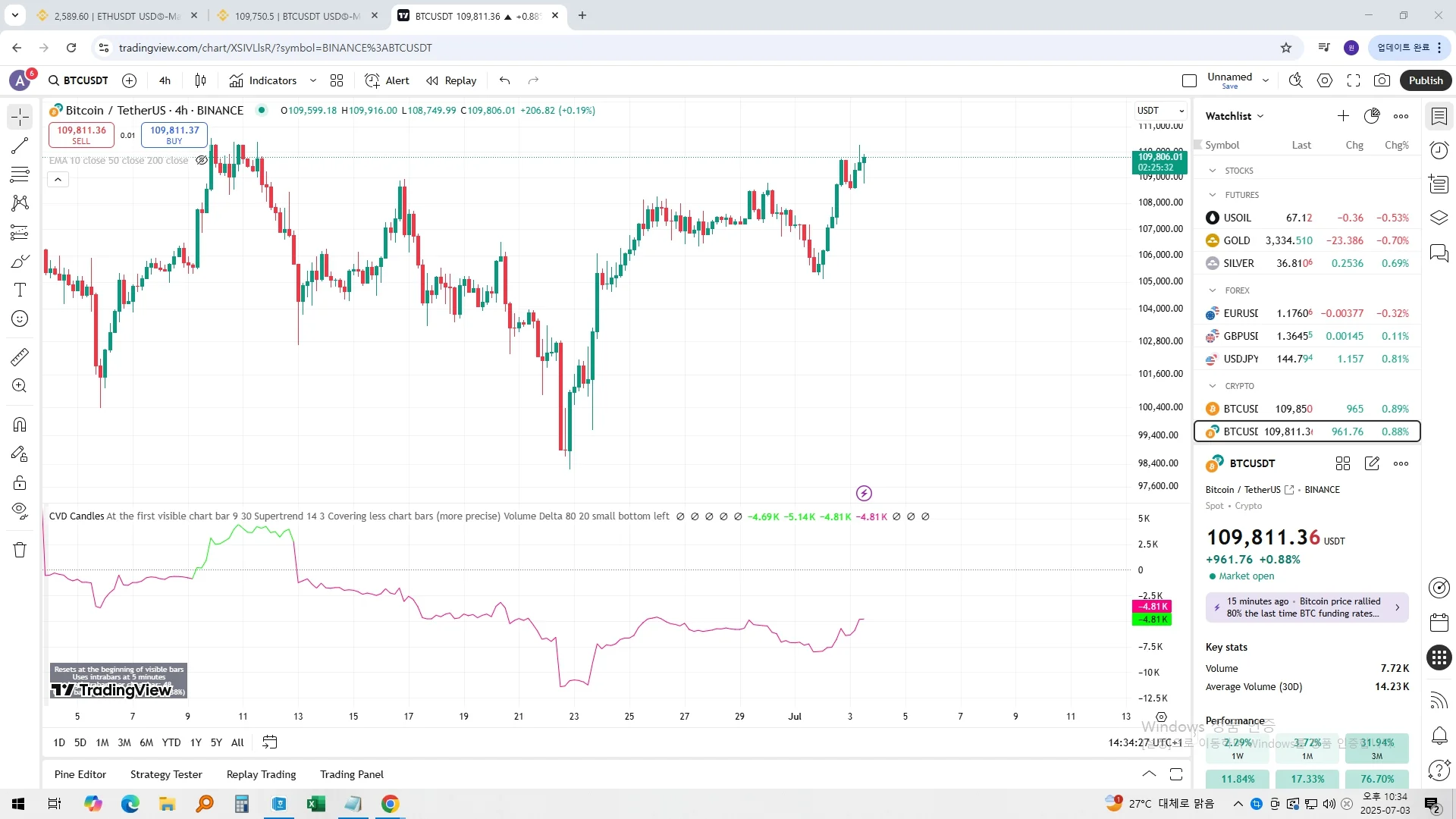
Task: Open the Strategy Tester tab
Action: tap(166, 774)
